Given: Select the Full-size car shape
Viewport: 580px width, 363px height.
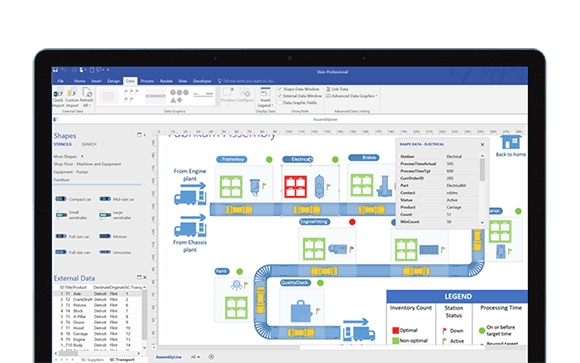Looking at the screenshot, I should pos(72,236).
